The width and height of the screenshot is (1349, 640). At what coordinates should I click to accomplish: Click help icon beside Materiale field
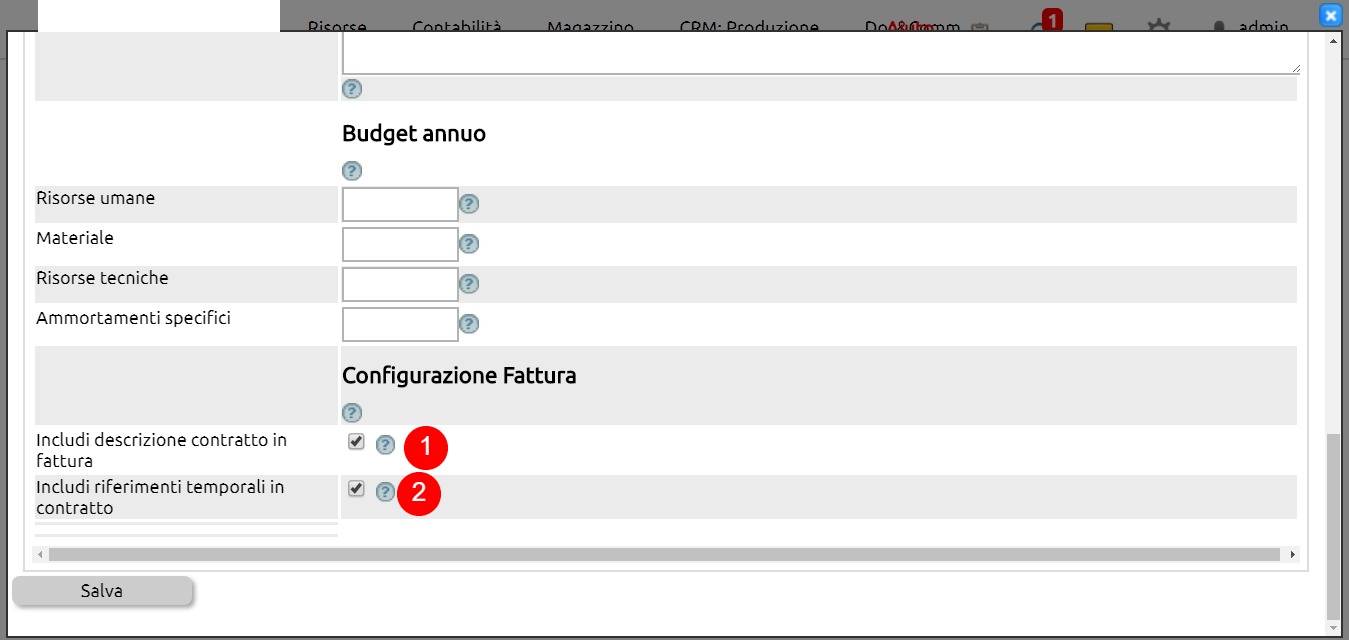tap(469, 244)
